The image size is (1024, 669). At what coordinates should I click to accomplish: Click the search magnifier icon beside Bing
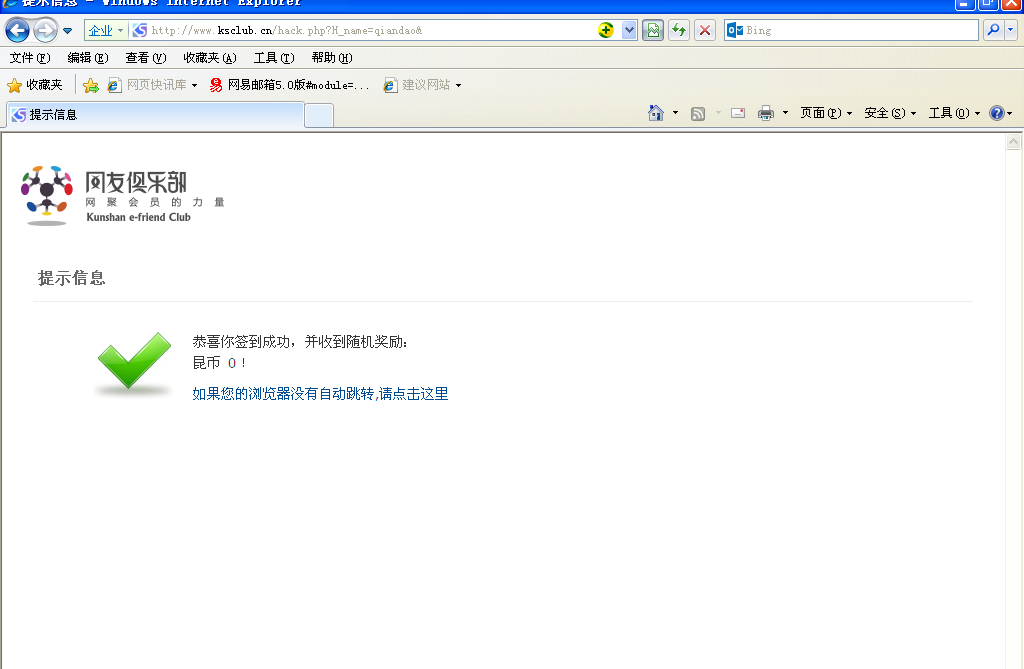pos(992,30)
